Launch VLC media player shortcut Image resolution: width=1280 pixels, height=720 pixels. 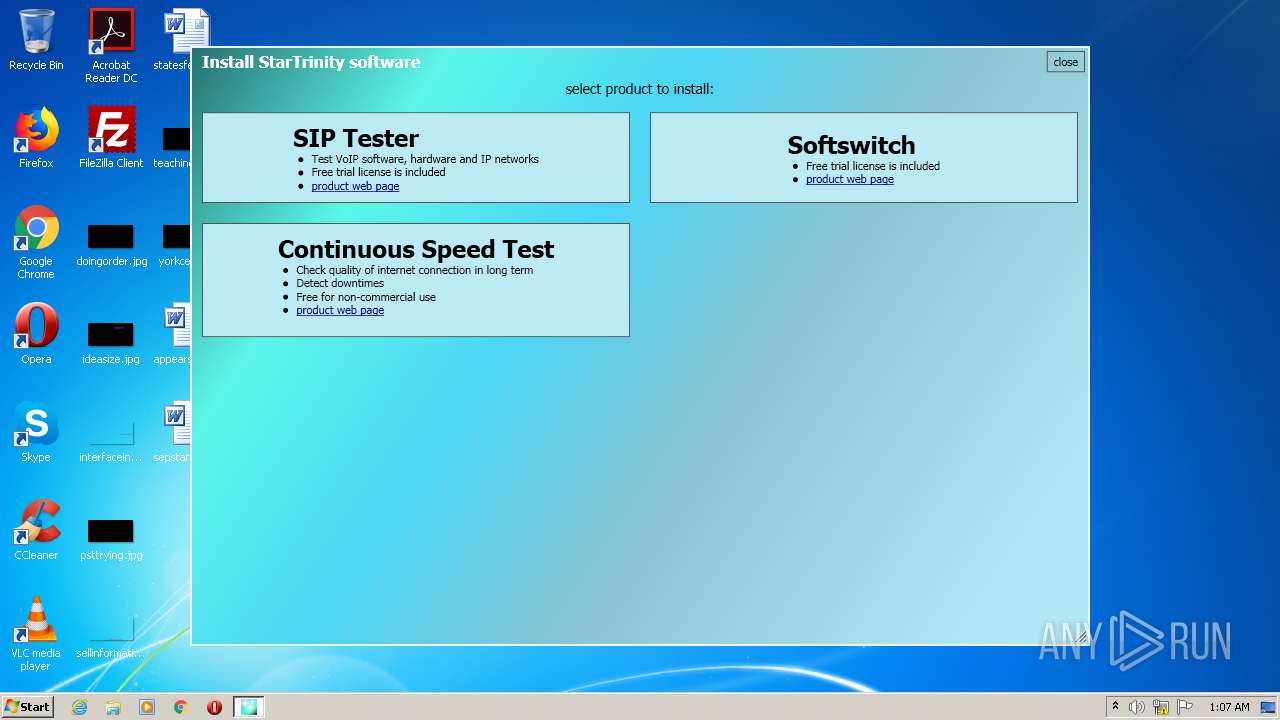(x=36, y=634)
